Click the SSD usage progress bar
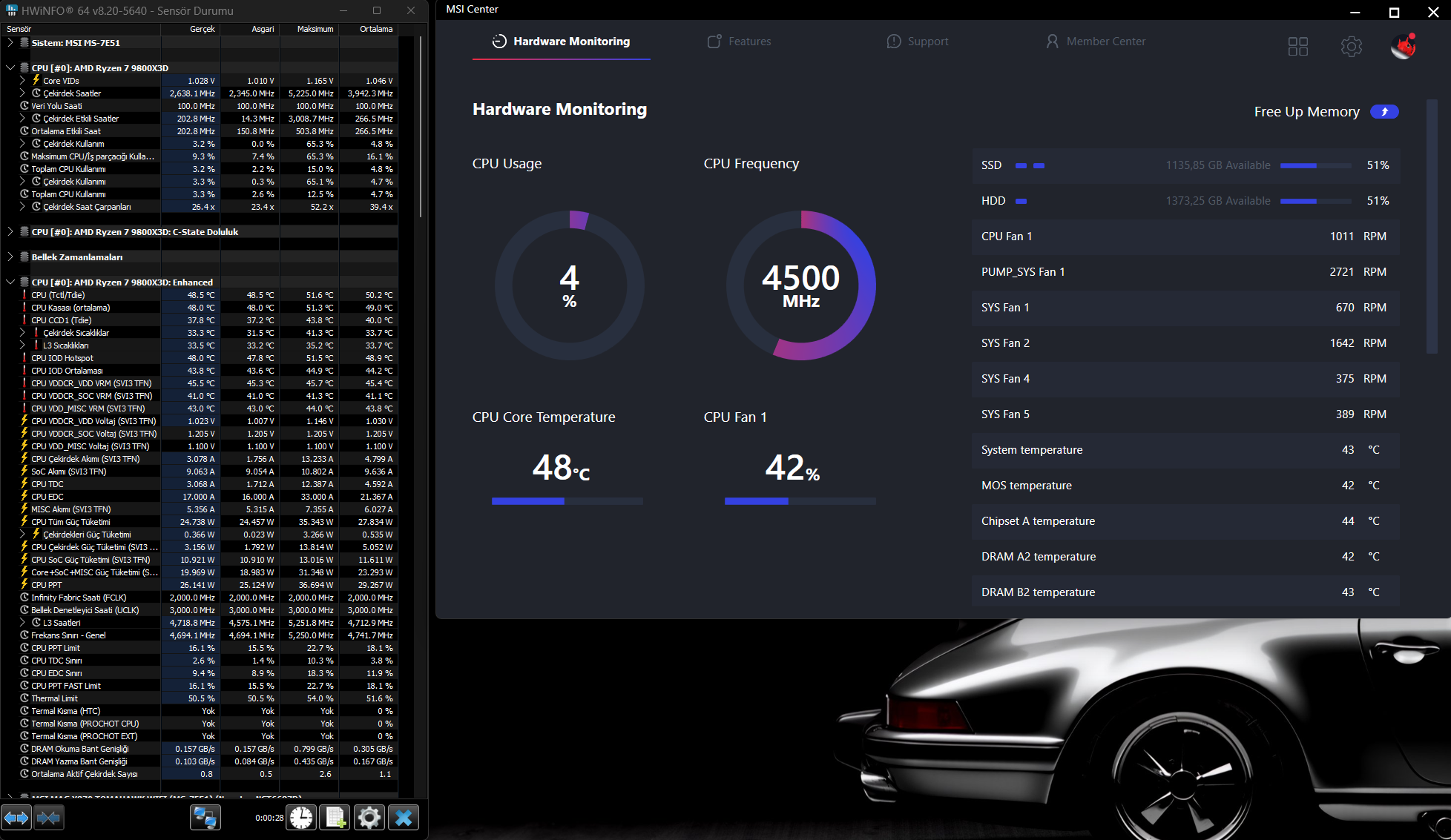This screenshot has width=1451, height=840. (1316, 165)
